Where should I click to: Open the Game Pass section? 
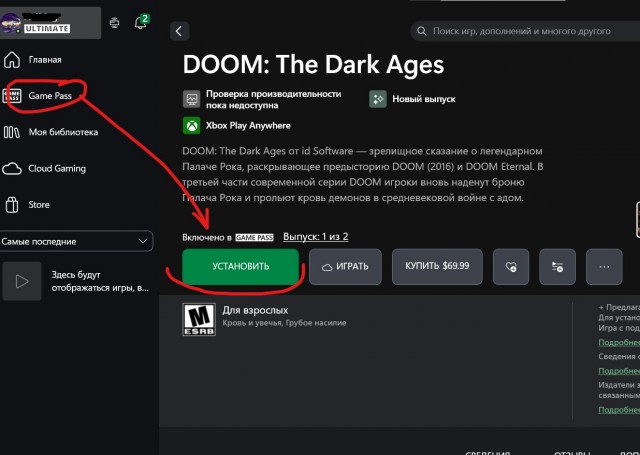(x=50, y=96)
